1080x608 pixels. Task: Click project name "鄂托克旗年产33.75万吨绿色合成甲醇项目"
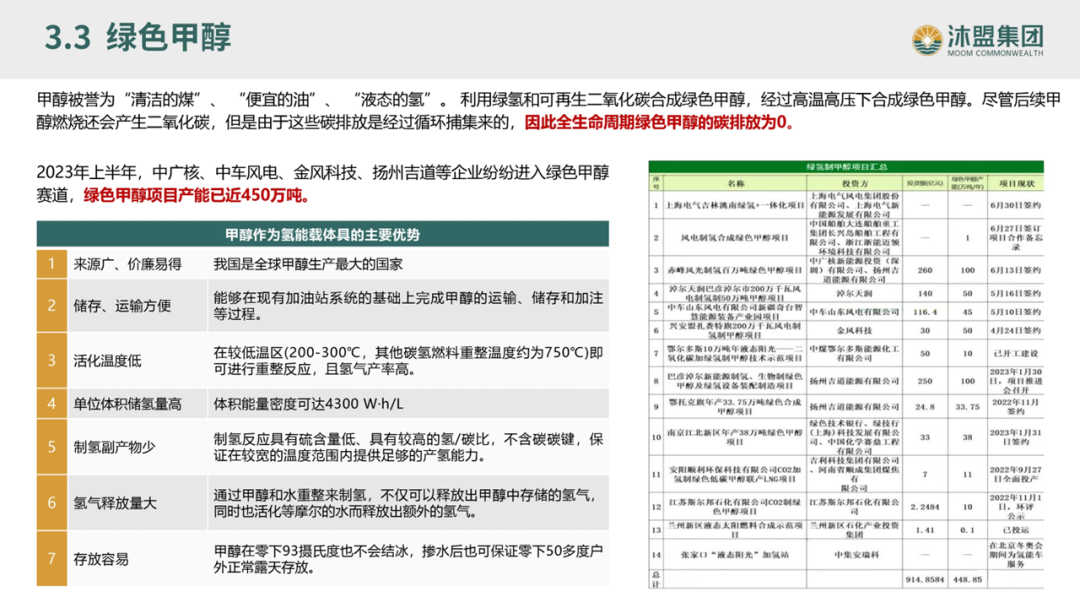[x=735, y=407]
